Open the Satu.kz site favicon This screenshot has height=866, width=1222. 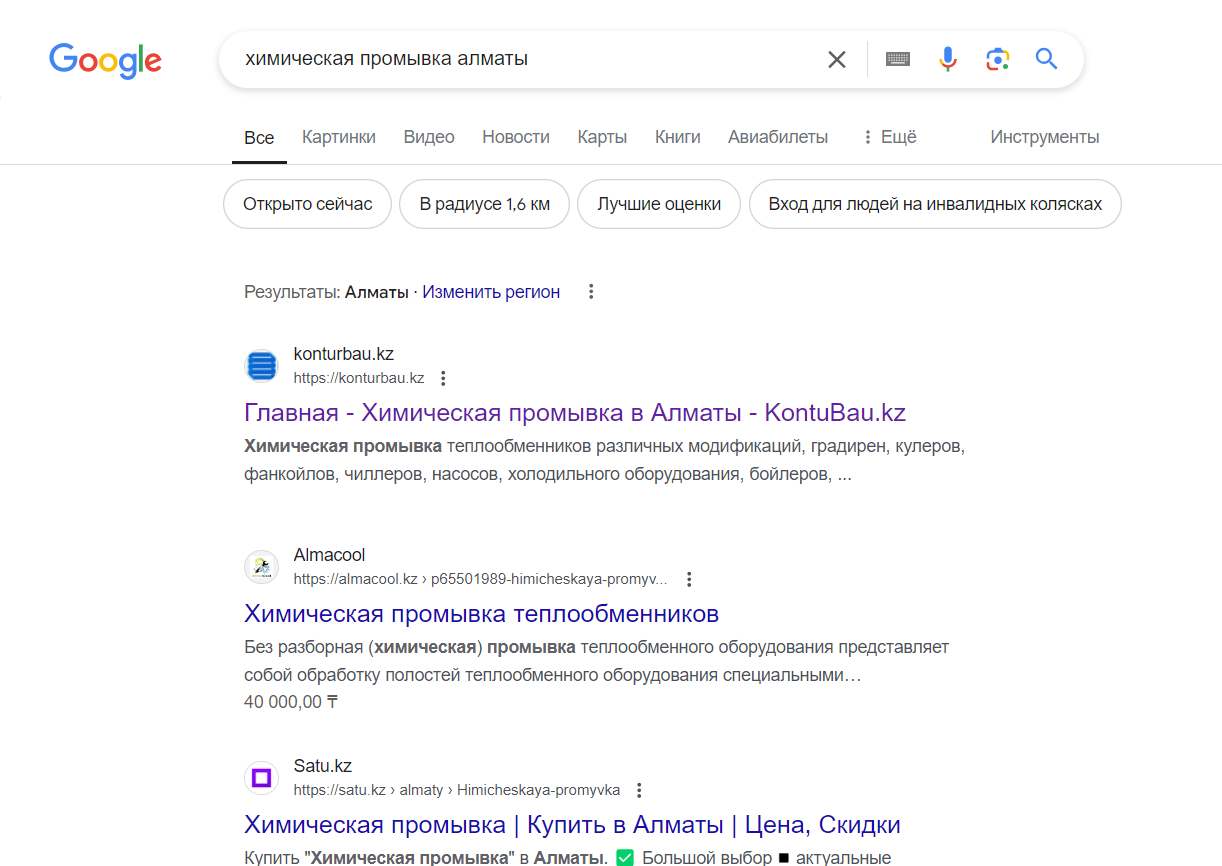click(261, 778)
